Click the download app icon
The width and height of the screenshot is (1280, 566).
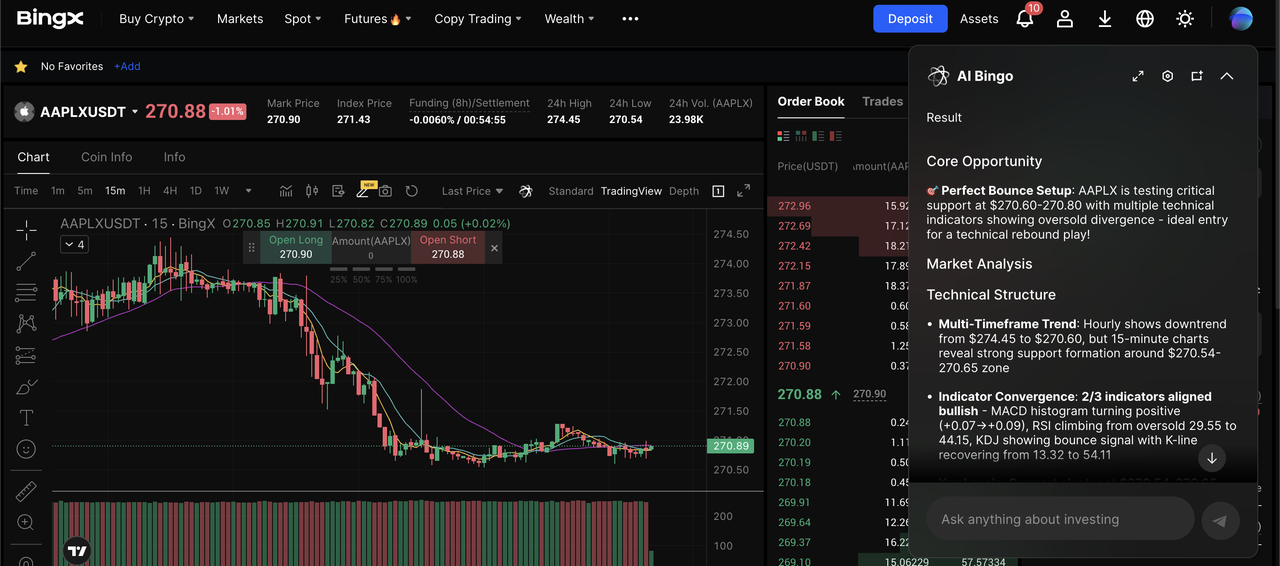1105,19
